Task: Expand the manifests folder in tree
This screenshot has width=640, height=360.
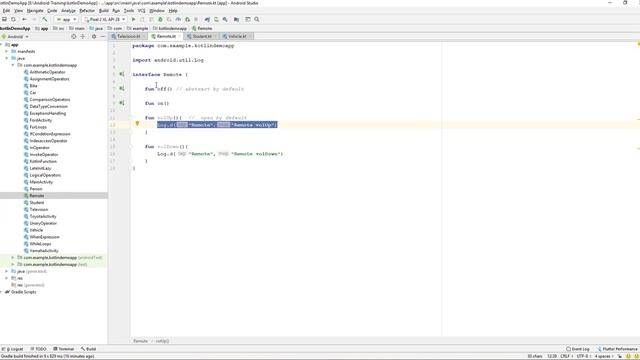Action: coord(7,51)
